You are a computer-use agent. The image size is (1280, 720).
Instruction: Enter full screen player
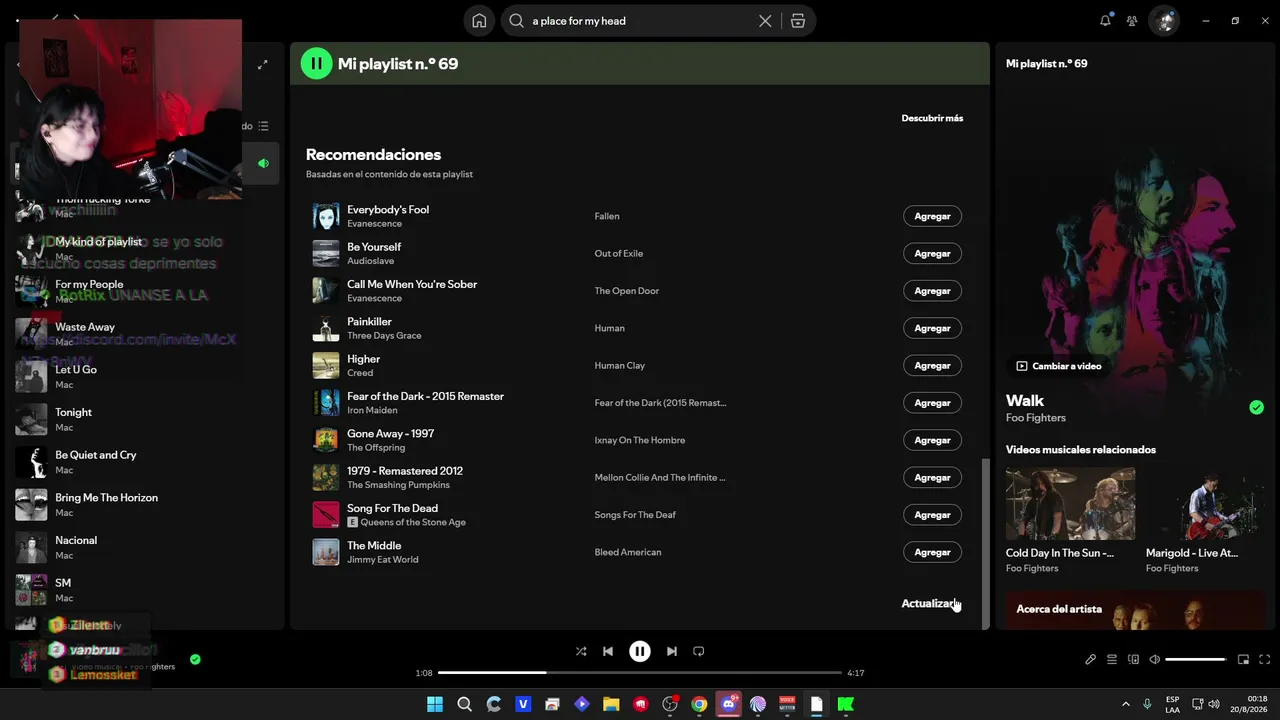coord(1265,660)
